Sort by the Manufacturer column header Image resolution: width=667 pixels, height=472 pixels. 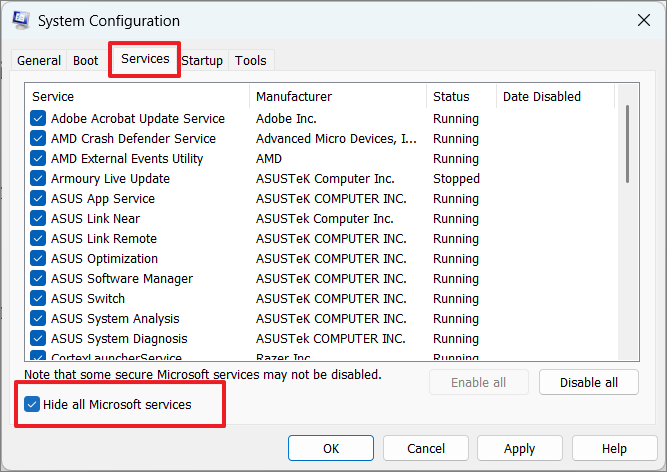click(338, 97)
